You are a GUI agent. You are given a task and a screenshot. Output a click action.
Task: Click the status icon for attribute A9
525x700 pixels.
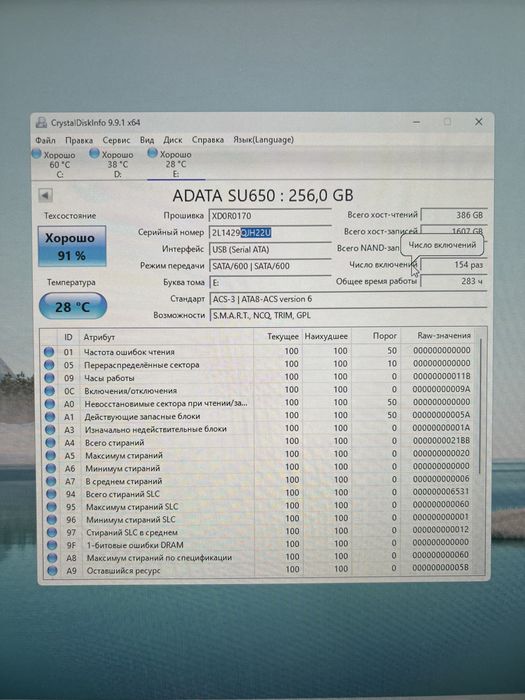point(52,571)
